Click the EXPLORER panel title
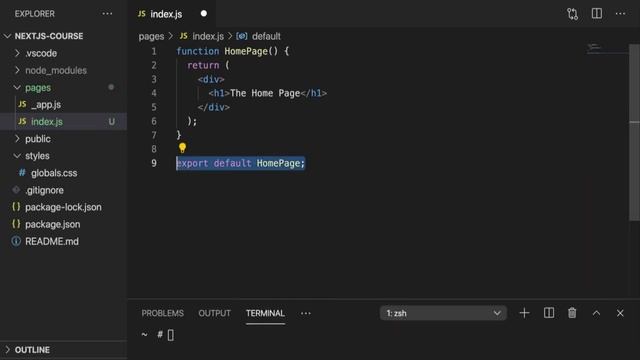The width and height of the screenshot is (640, 360). (35, 14)
